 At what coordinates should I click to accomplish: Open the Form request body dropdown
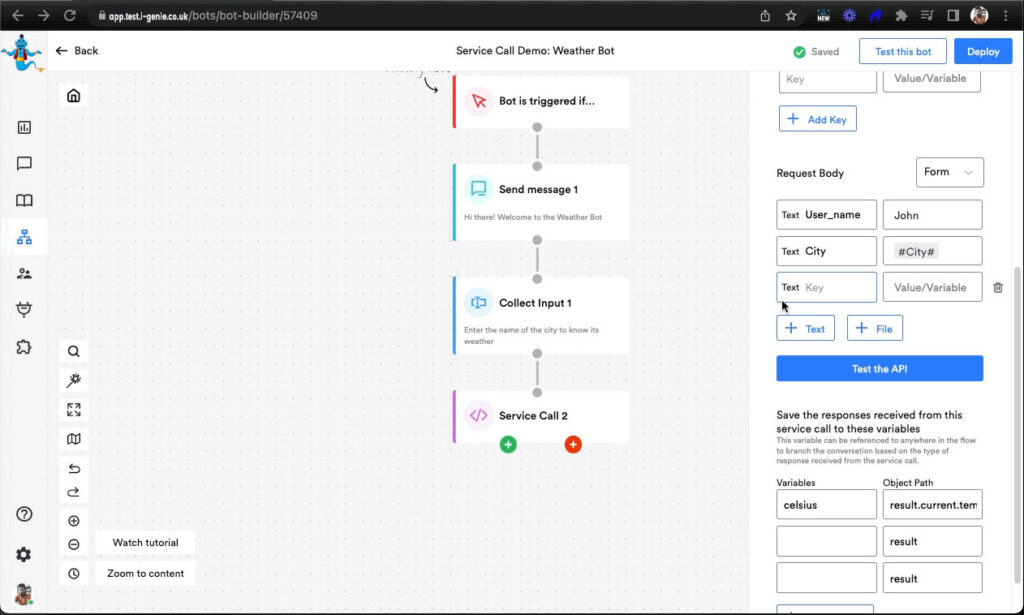(x=949, y=172)
